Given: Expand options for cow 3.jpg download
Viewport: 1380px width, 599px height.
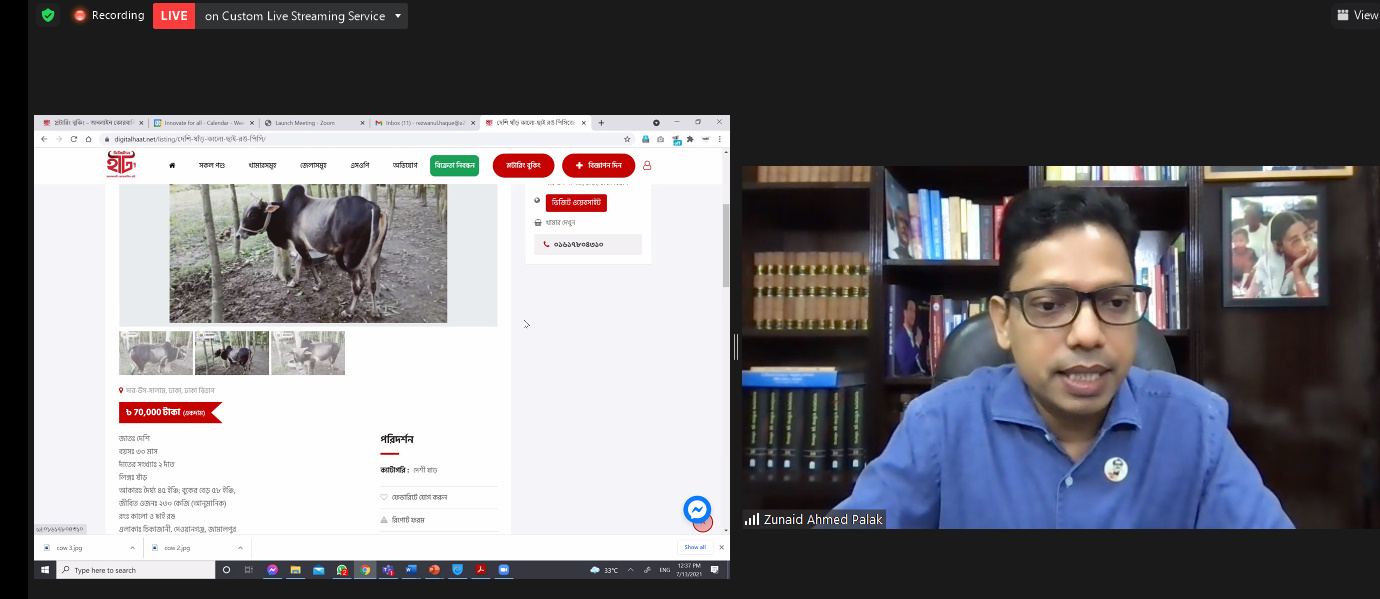Looking at the screenshot, I should click(132, 548).
